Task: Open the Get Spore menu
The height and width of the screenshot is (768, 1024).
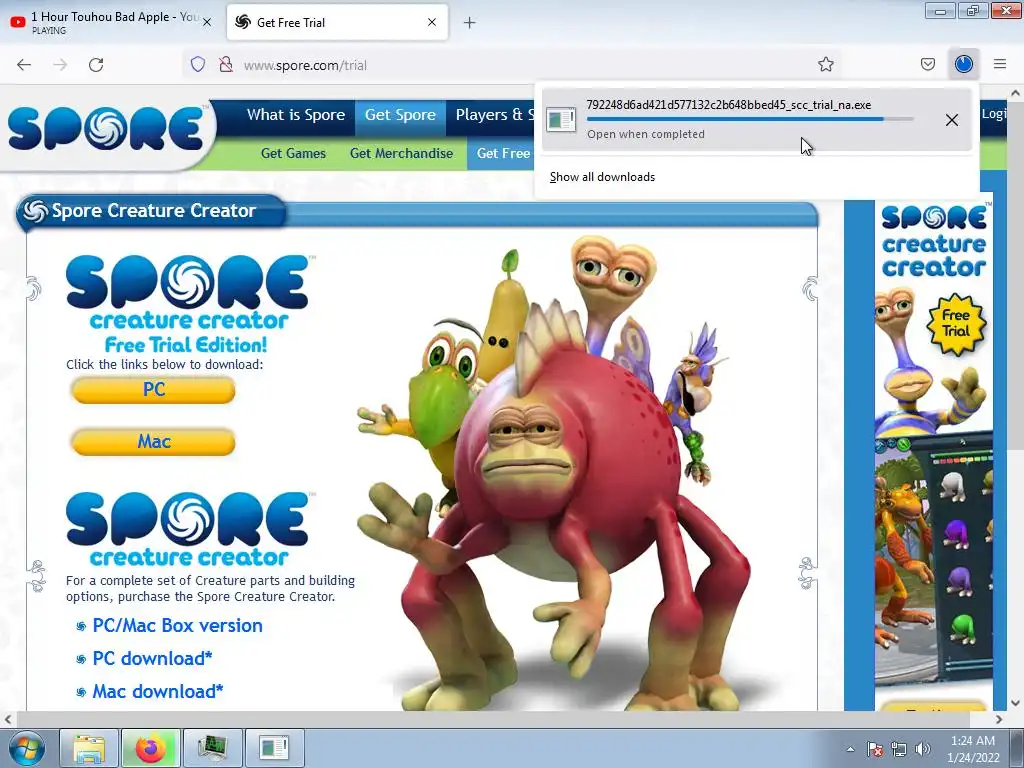Action: (x=400, y=115)
